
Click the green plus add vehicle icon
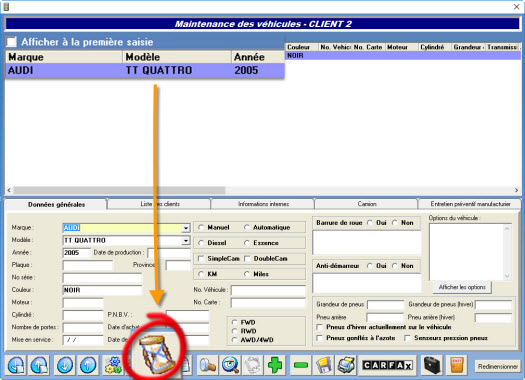pos(275,365)
